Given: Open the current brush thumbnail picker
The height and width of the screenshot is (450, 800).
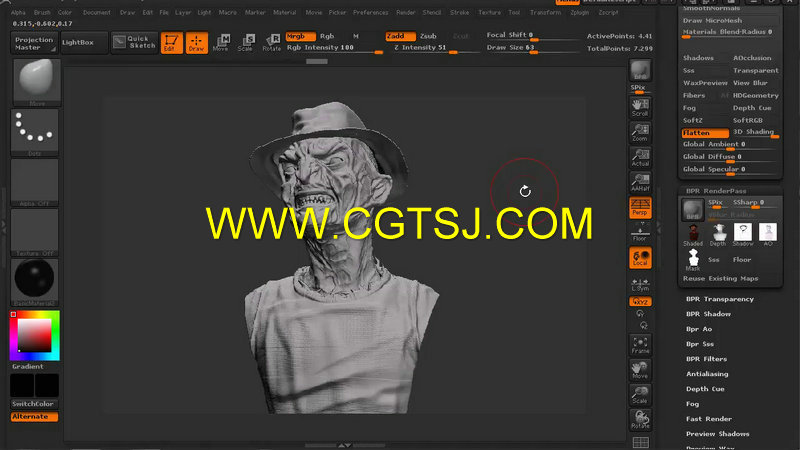Looking at the screenshot, I should coord(36,82).
